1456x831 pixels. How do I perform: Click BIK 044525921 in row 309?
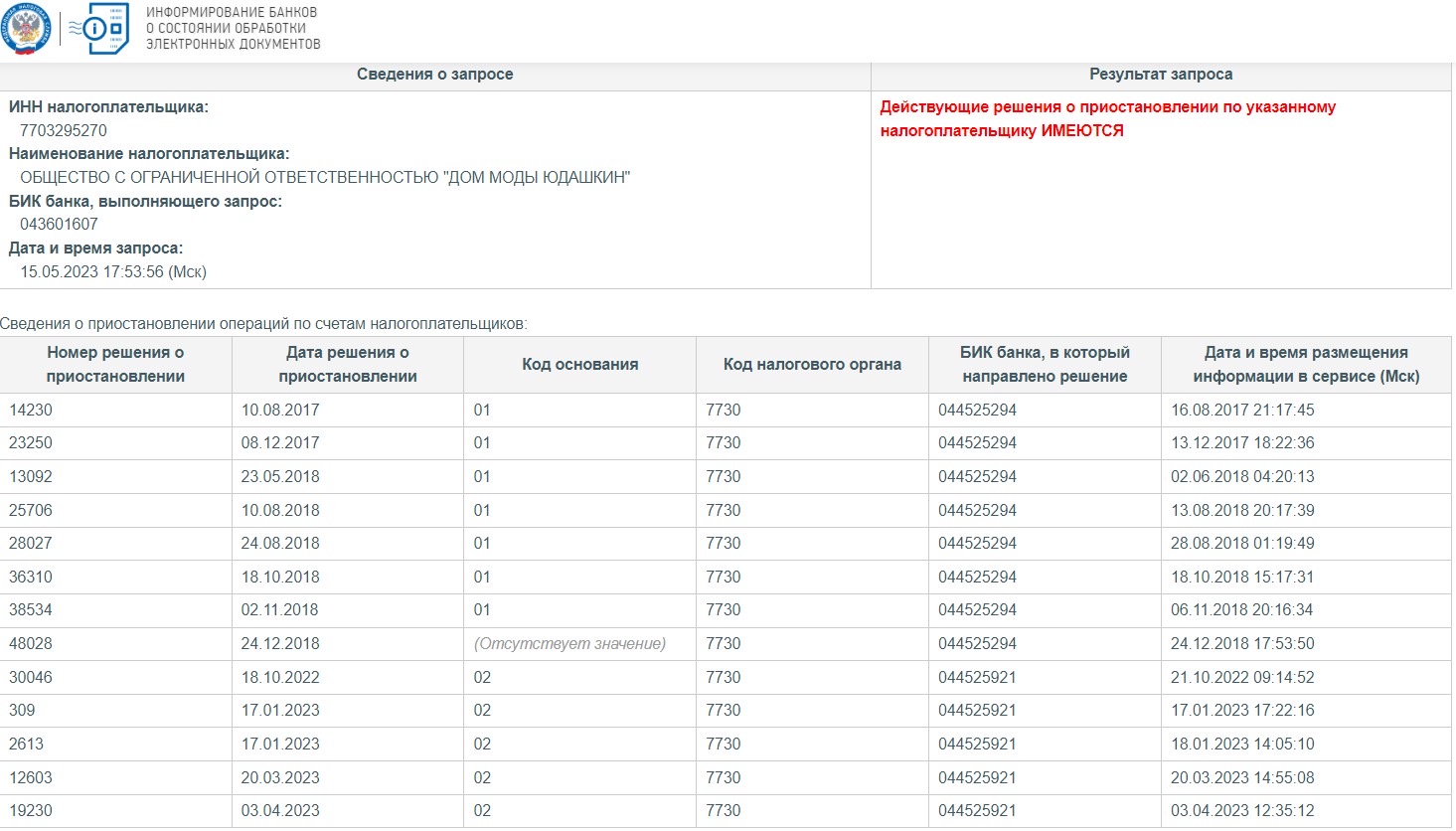point(978,711)
